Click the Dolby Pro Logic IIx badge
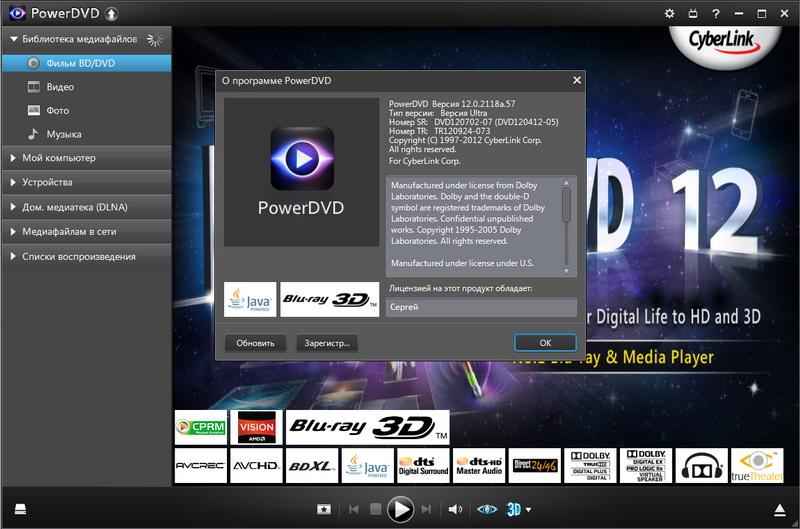This screenshot has height=529, width=800. pos(645,466)
